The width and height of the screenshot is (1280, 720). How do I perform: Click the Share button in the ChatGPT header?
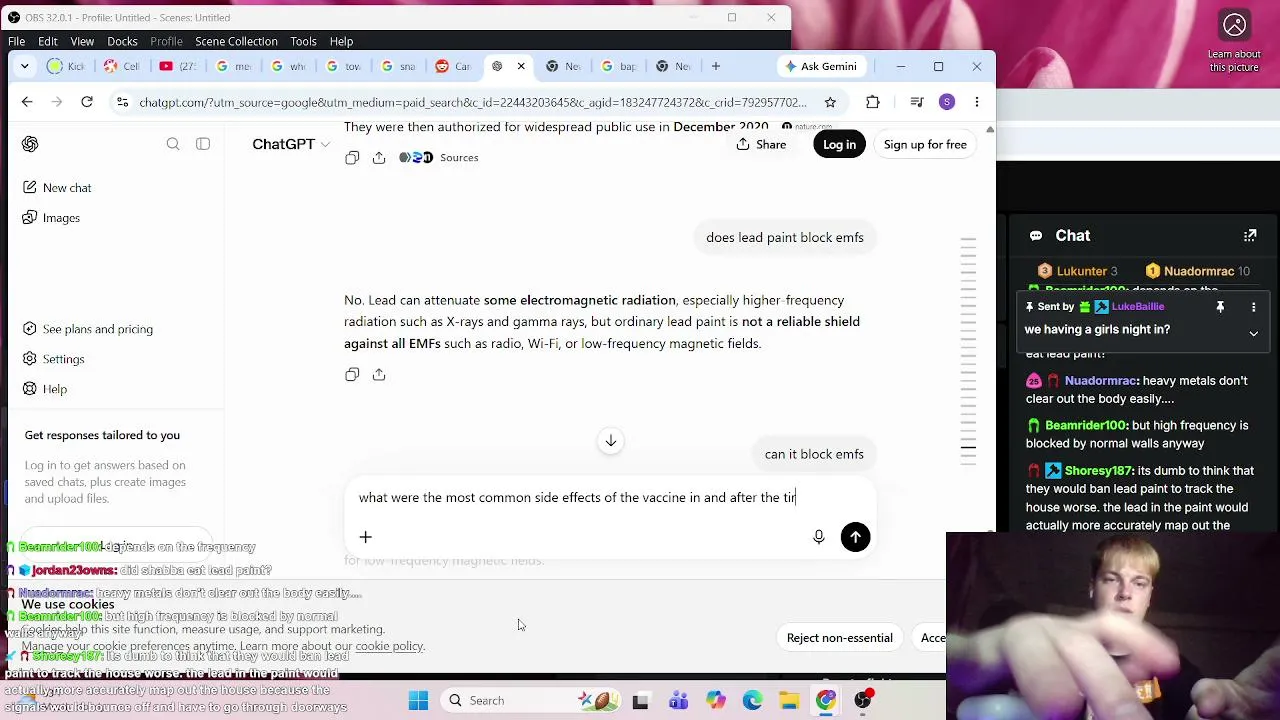coord(761,144)
